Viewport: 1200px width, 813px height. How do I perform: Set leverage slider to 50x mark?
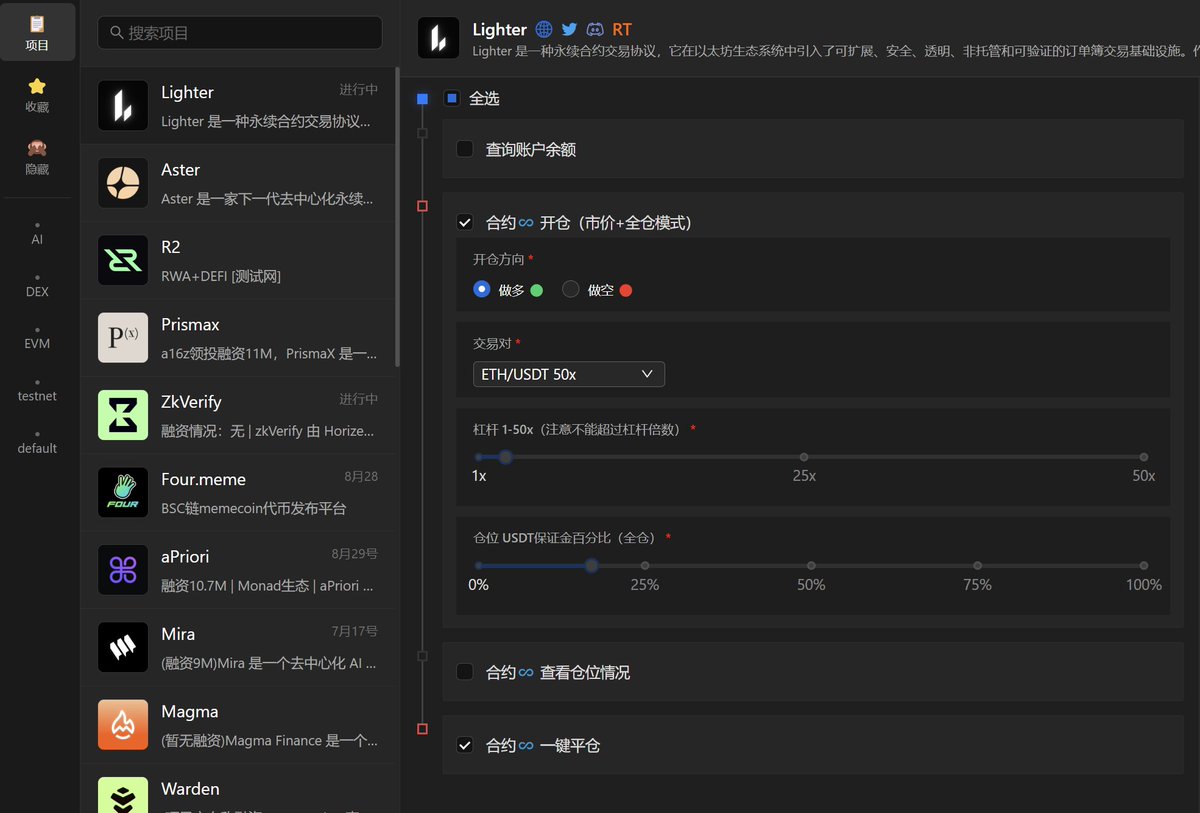point(1144,457)
